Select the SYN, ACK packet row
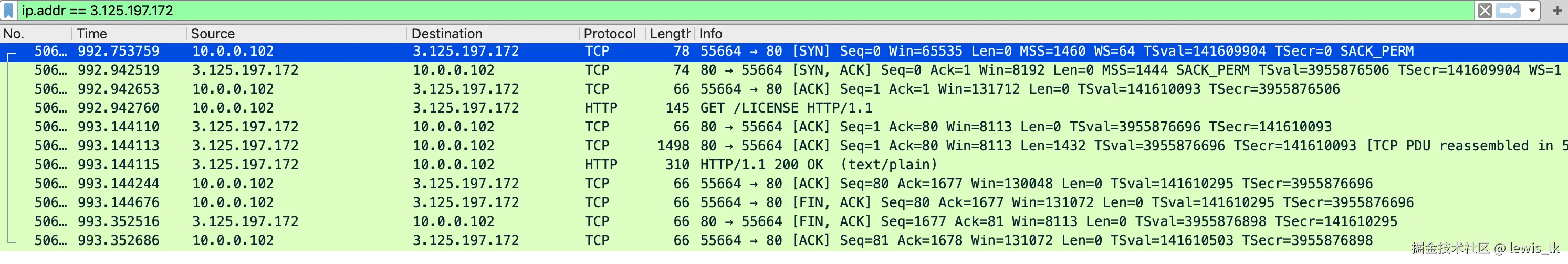 click(x=784, y=70)
